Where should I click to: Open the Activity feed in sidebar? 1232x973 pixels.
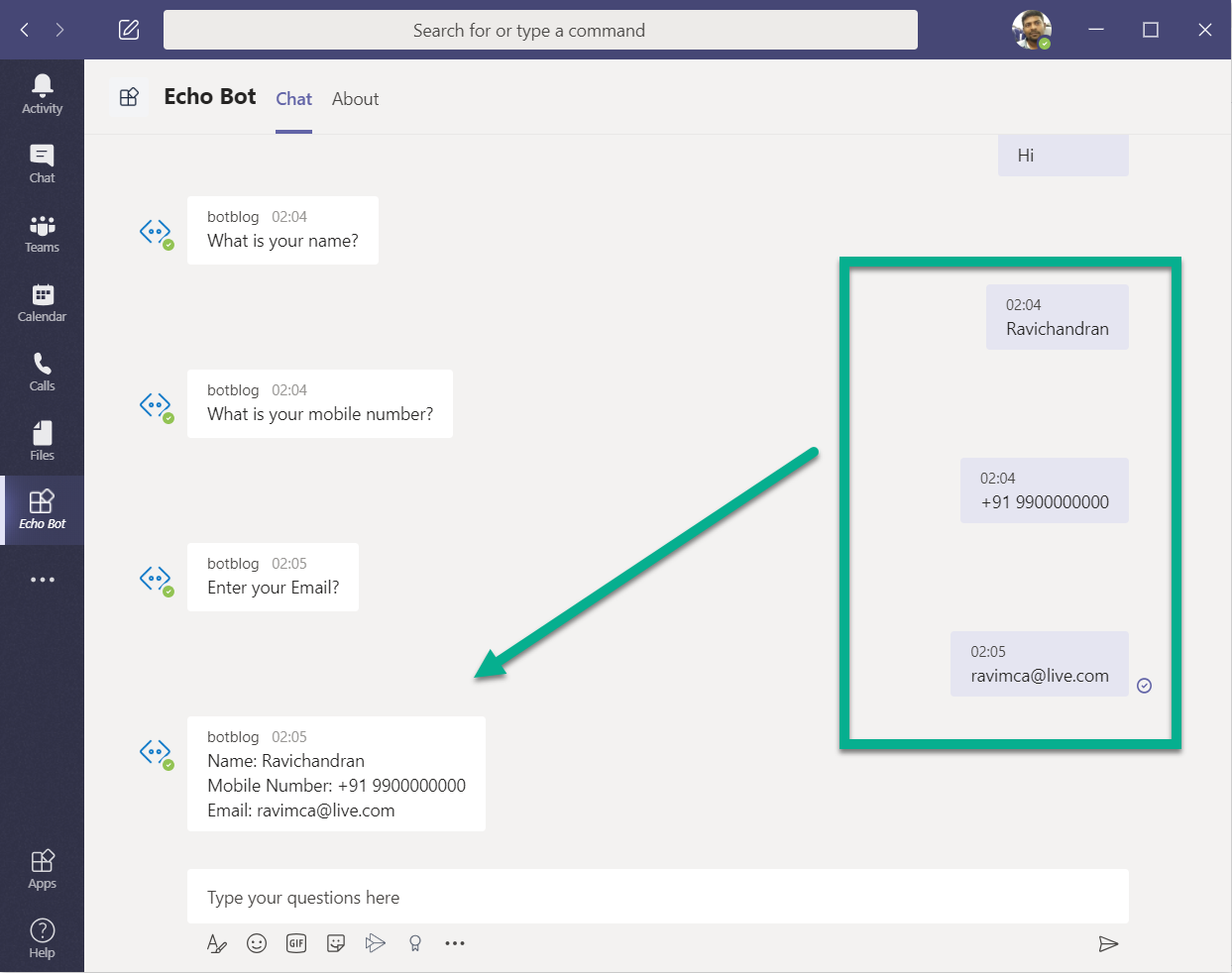click(42, 94)
